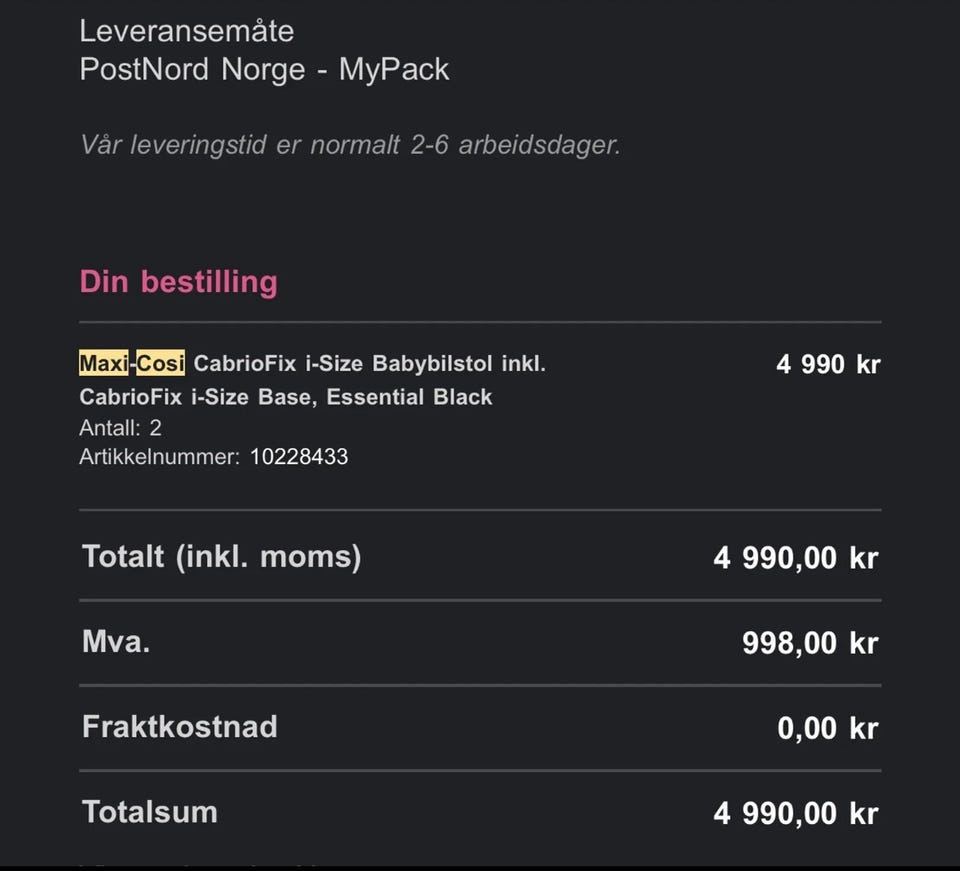Click the Totalt (inkl. moms) label
960x871 pixels.
click(x=222, y=557)
